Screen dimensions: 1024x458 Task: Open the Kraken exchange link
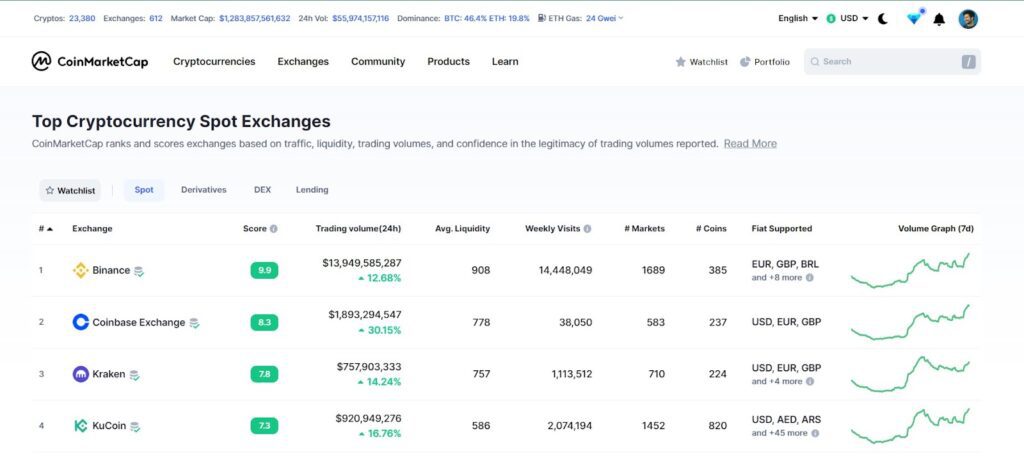click(x=108, y=374)
